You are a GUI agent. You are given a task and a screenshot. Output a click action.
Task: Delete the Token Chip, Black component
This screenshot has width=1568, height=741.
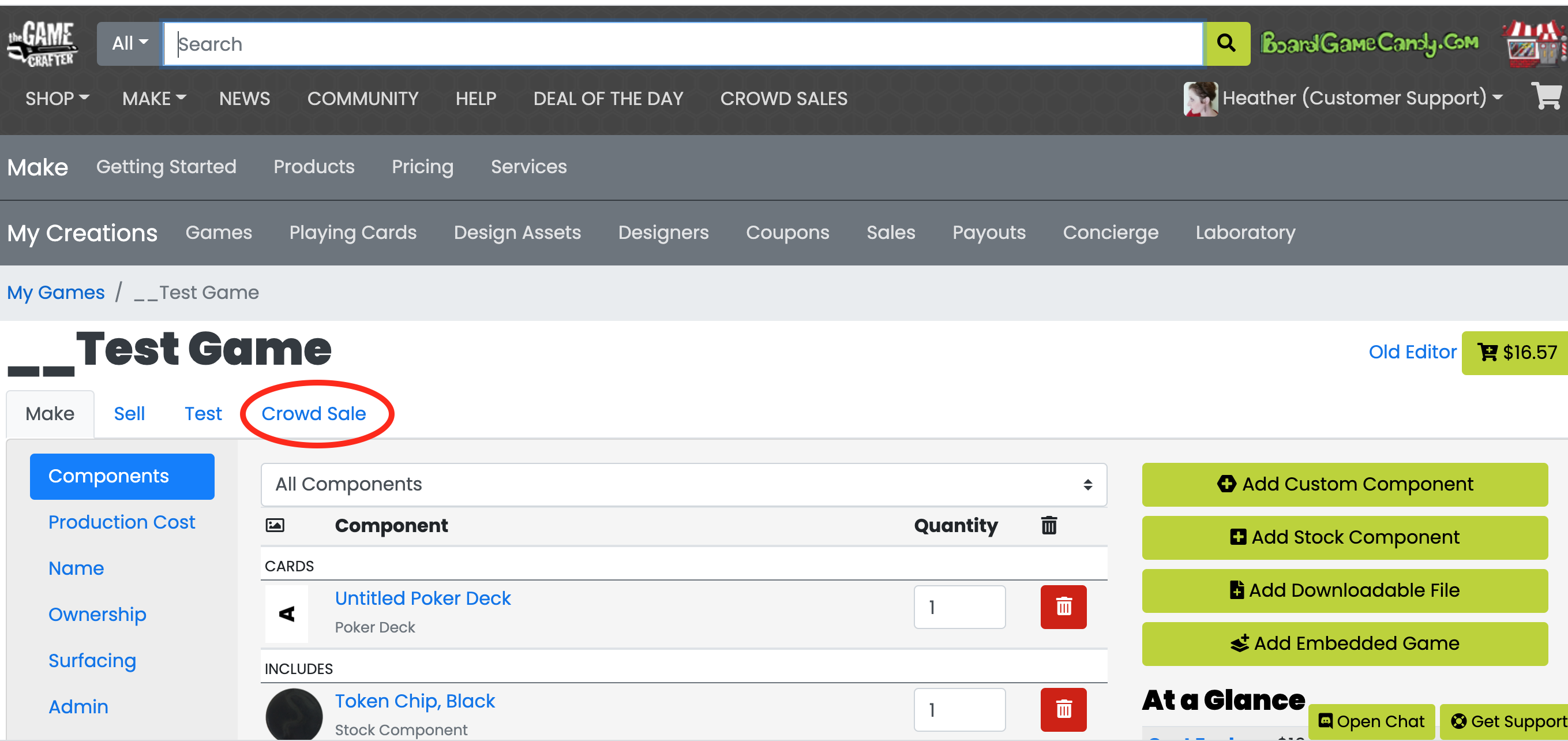click(x=1063, y=709)
